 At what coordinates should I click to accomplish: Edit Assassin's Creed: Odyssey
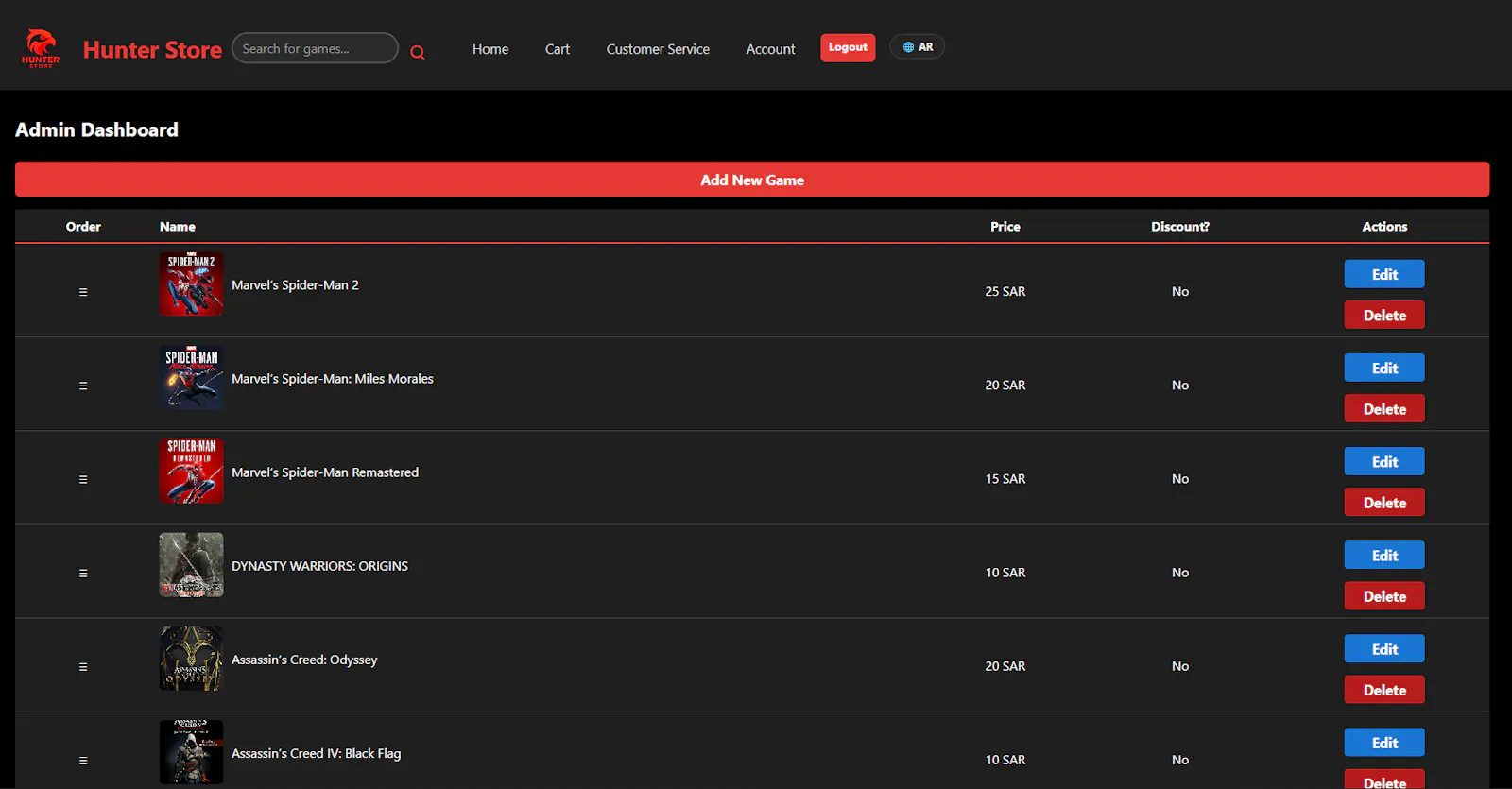(1384, 648)
